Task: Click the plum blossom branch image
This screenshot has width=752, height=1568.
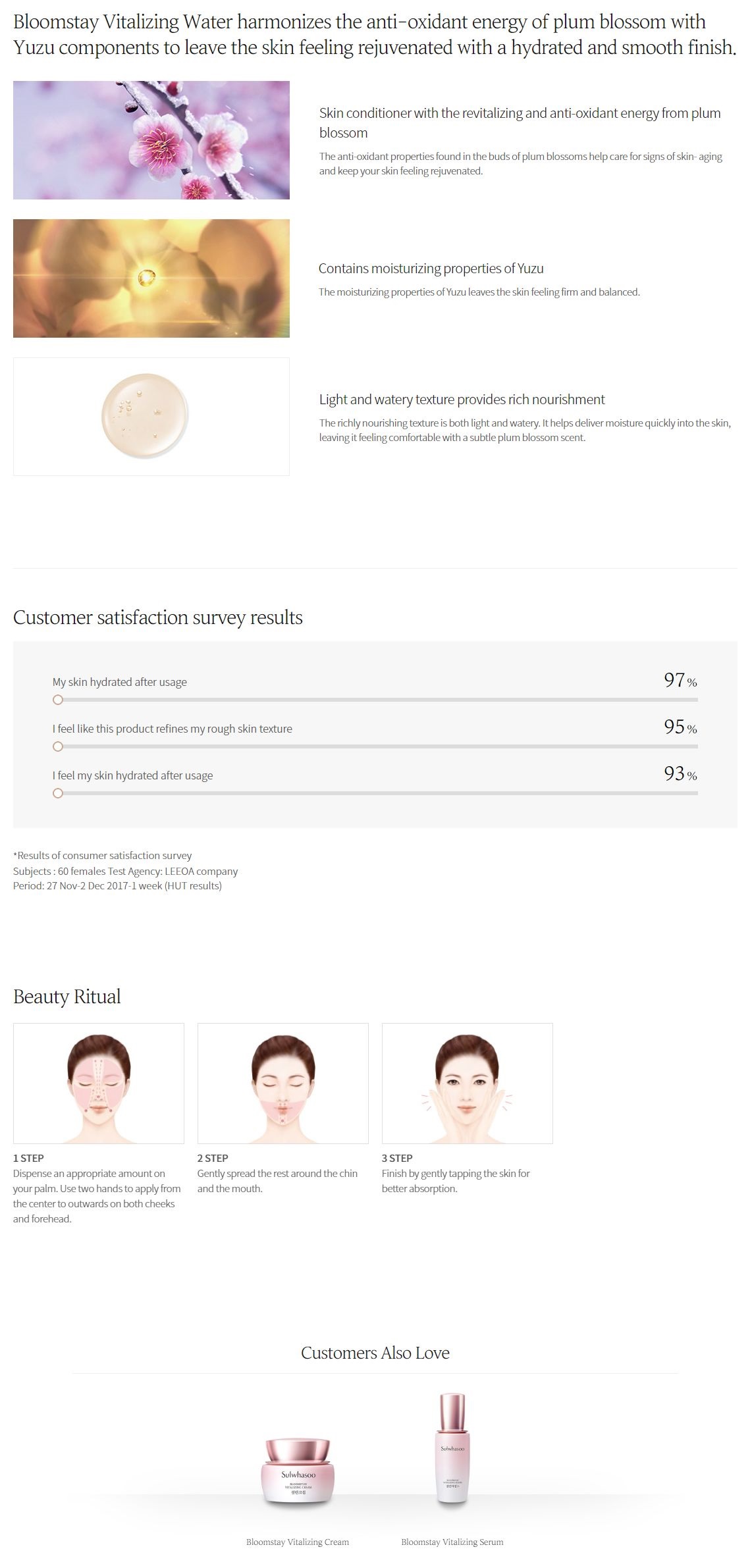Action: click(x=151, y=140)
